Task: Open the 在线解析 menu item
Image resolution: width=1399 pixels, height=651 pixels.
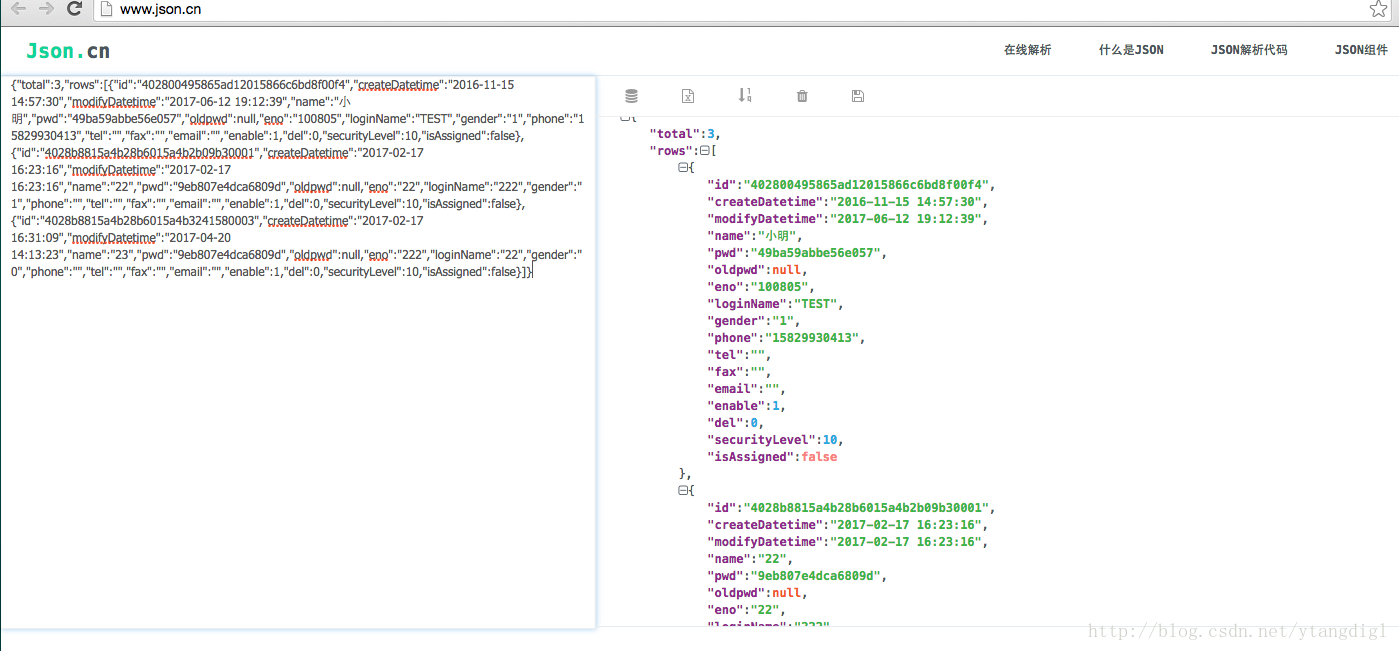Action: 1027,50
